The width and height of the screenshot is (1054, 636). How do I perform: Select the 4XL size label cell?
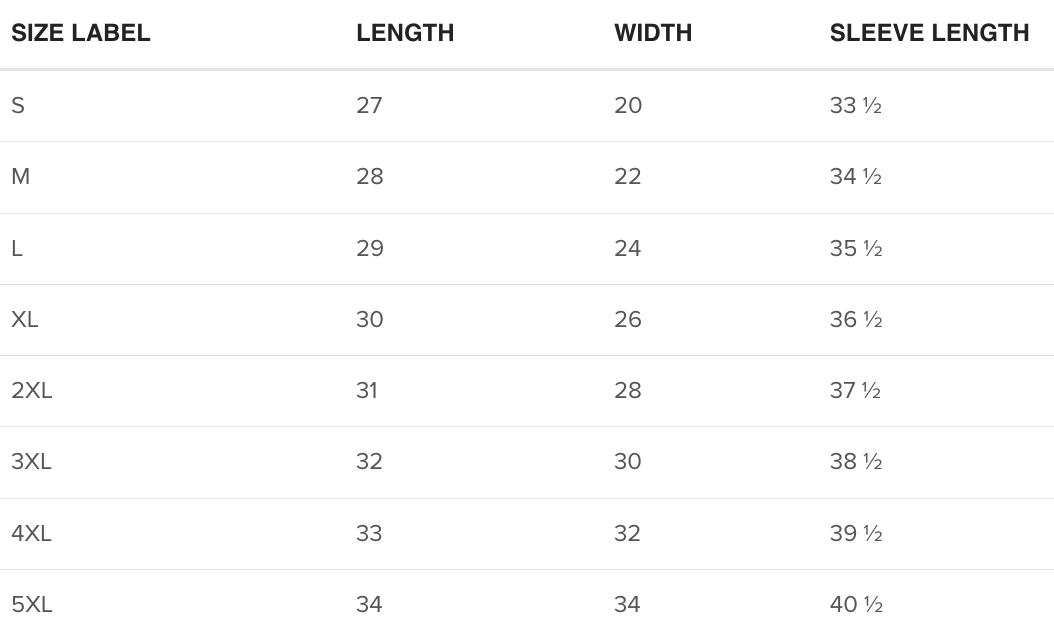pos(32,533)
